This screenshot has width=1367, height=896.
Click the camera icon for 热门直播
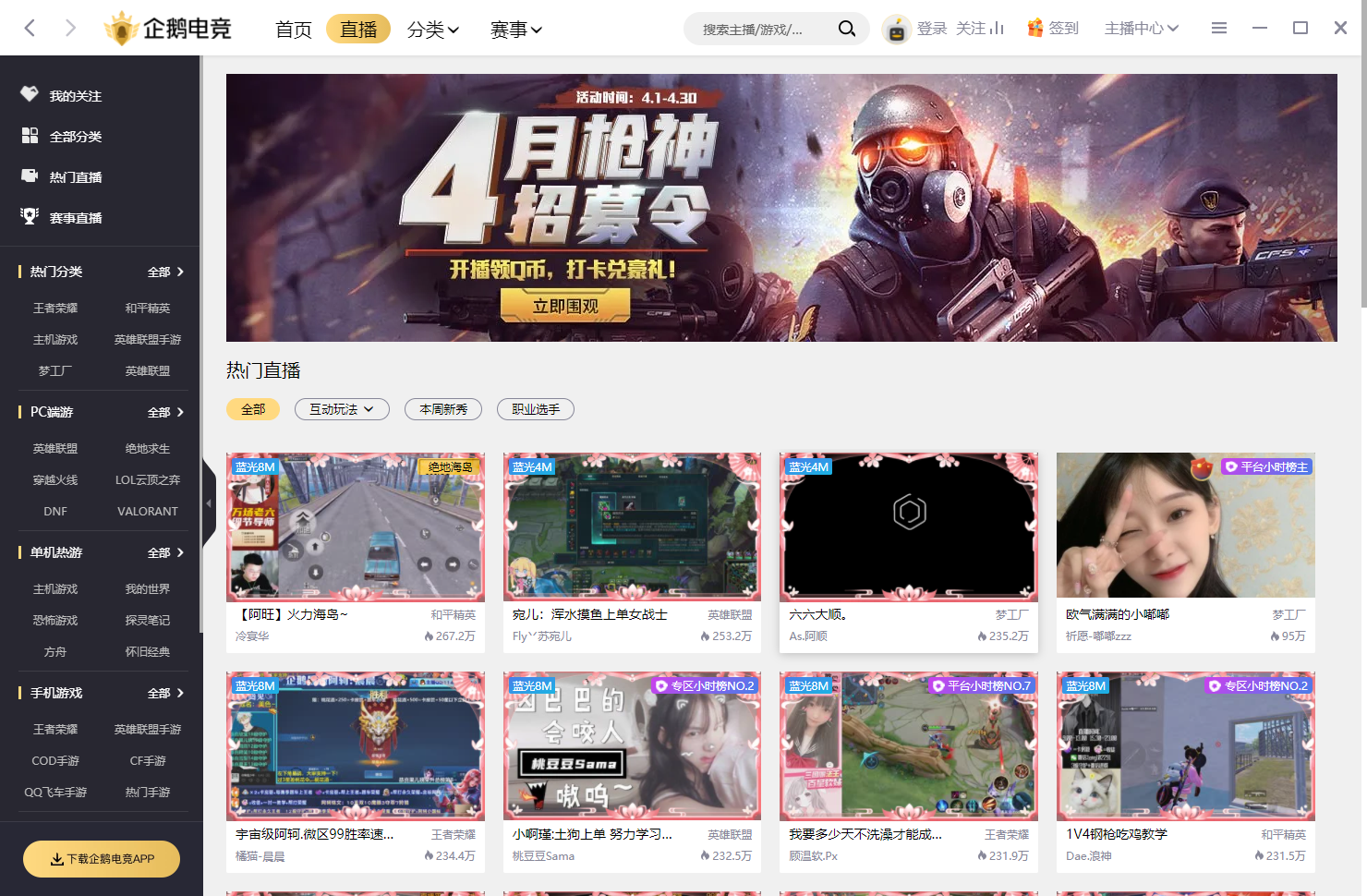tap(30, 176)
